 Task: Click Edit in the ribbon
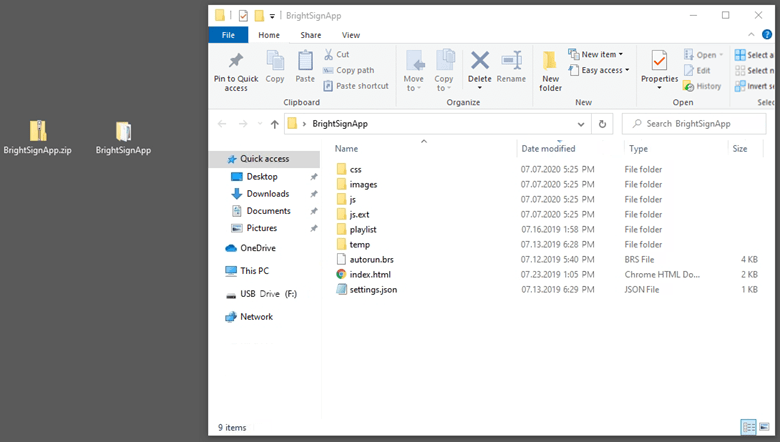697,70
